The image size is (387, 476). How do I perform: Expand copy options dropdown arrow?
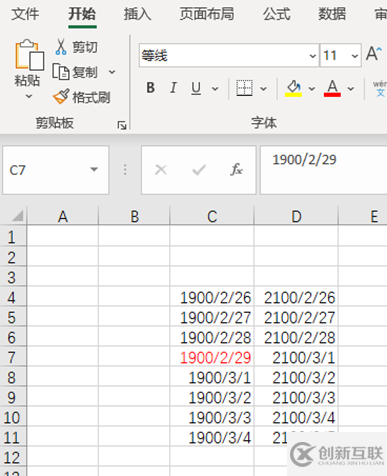point(112,72)
